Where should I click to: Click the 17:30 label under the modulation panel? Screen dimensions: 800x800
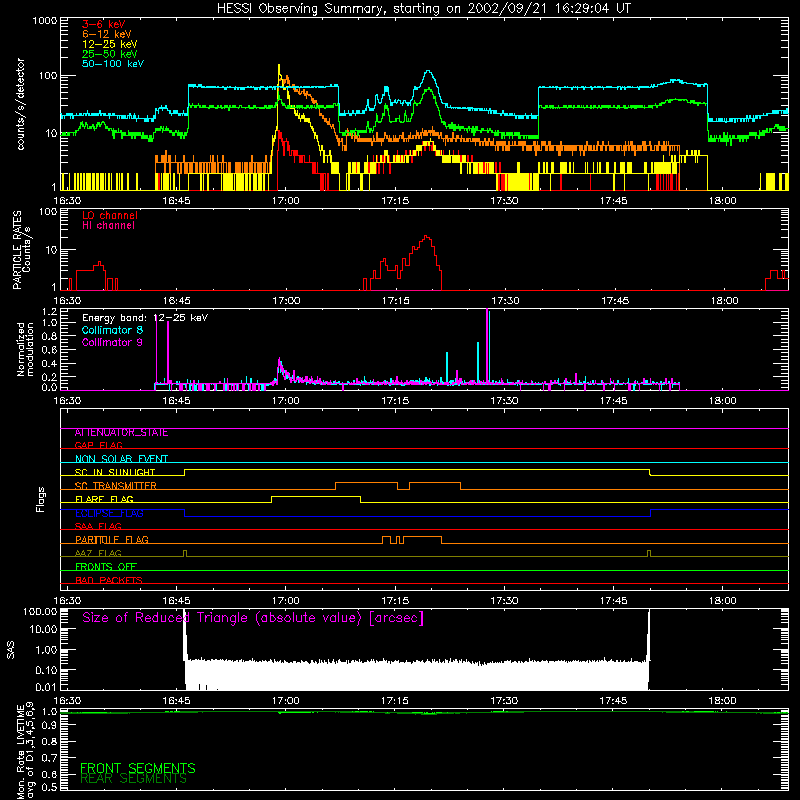505,401
